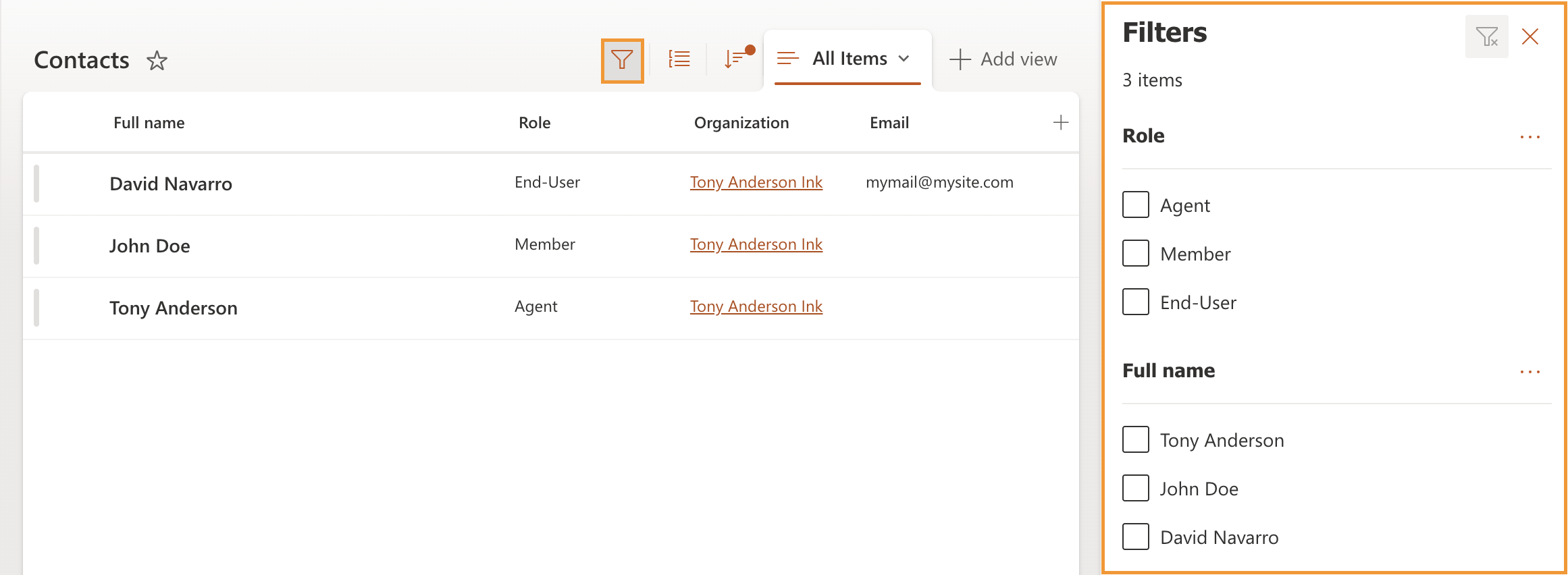Click the Full name column header

[149, 123]
